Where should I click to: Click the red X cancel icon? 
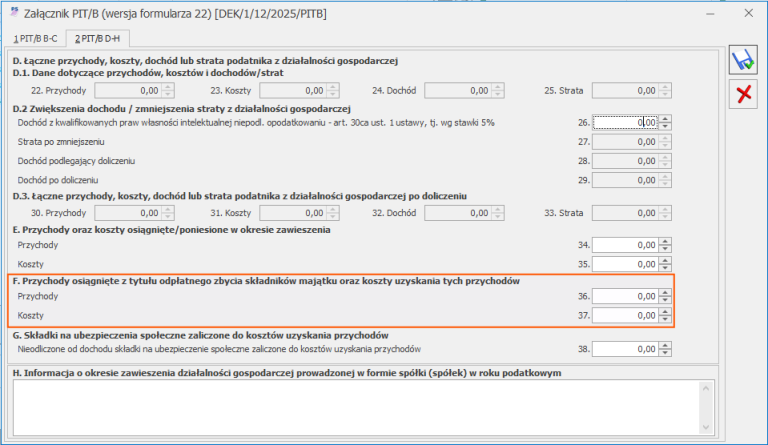pyautogui.click(x=743, y=94)
